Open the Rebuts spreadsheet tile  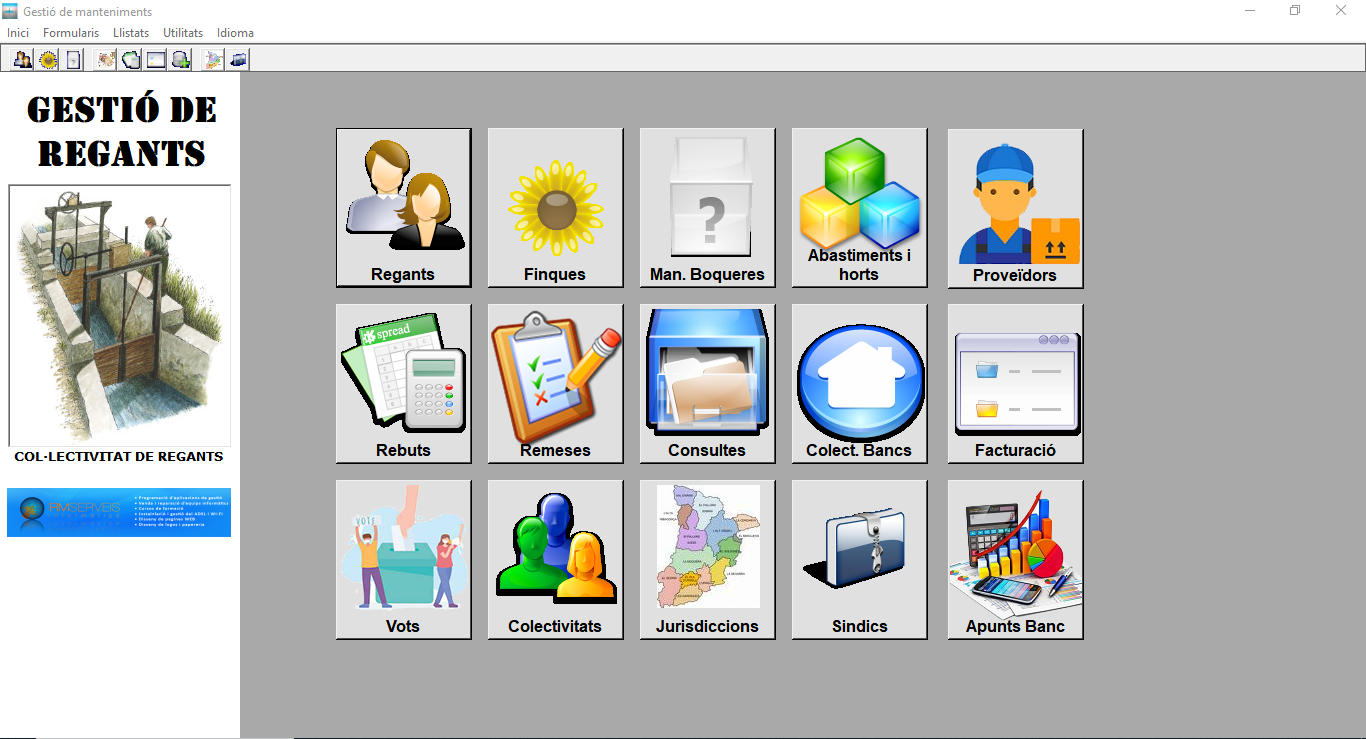coord(403,383)
